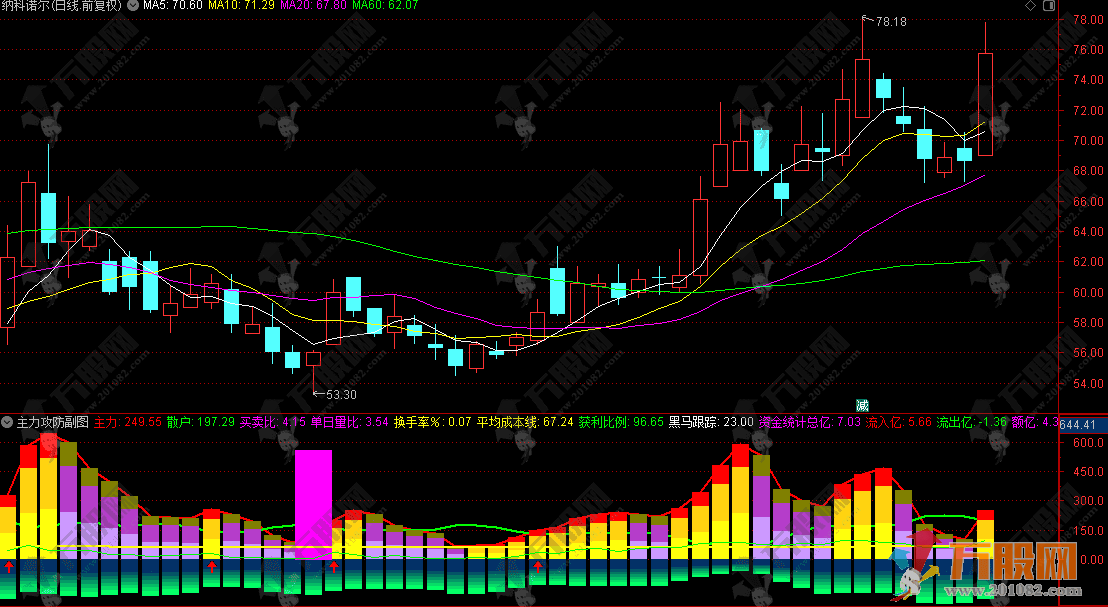Click the 单日量比: 3.54 indicator value
Image resolution: width=1108 pixels, height=607 pixels.
(x=350, y=423)
